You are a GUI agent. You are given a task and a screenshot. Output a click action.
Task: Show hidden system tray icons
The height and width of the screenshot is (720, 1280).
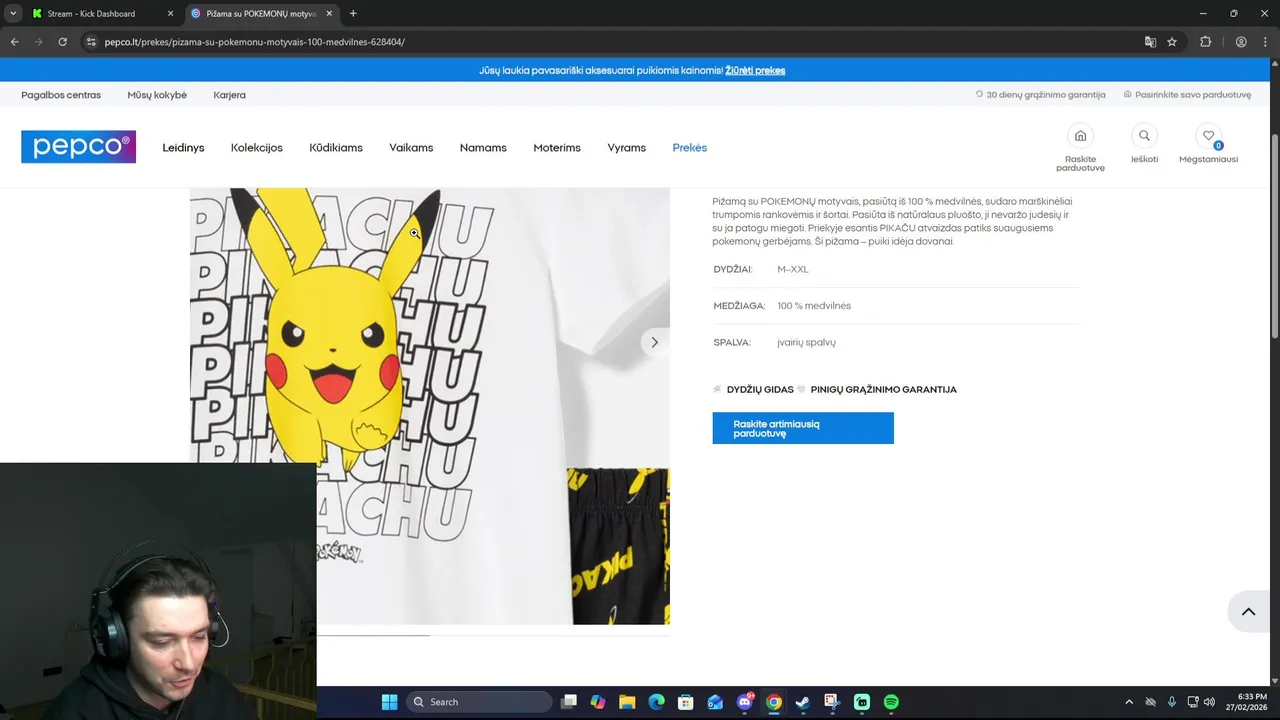(x=1129, y=702)
